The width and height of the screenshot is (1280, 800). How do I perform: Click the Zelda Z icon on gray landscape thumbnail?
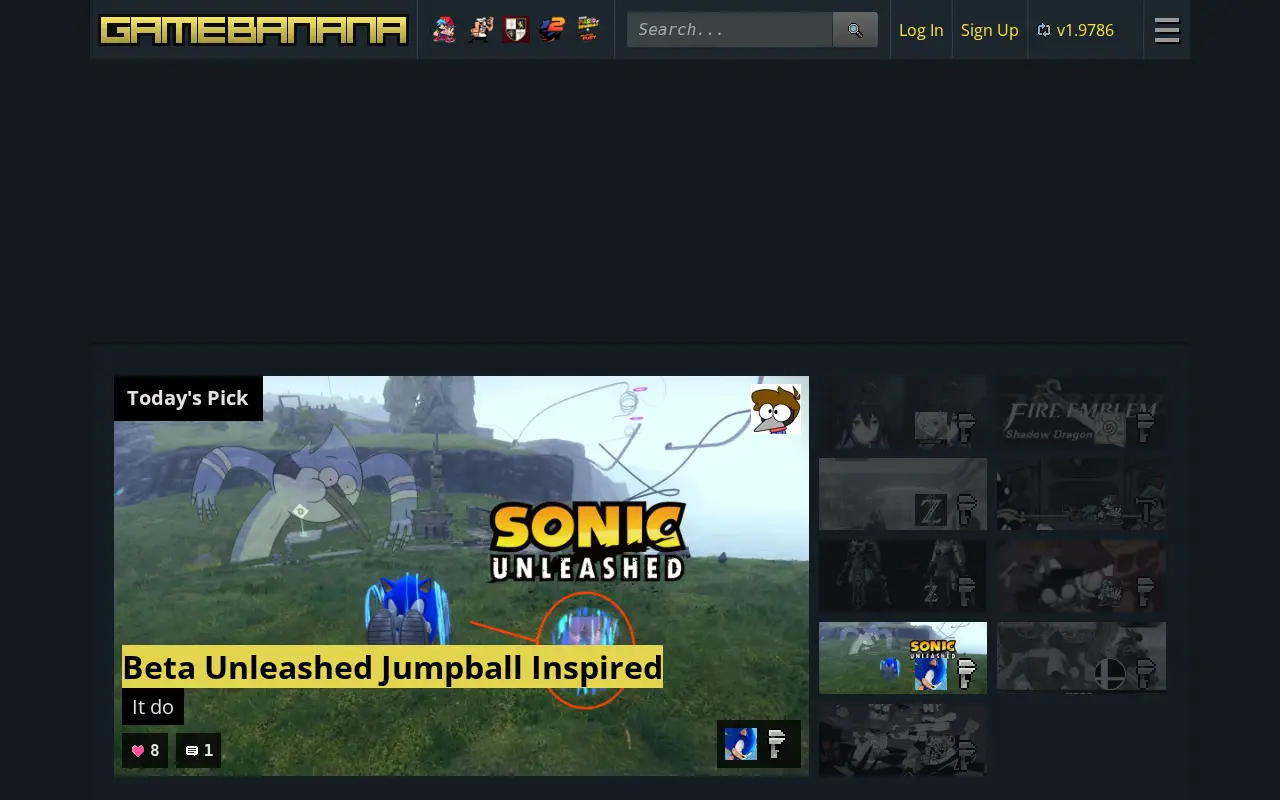point(931,510)
